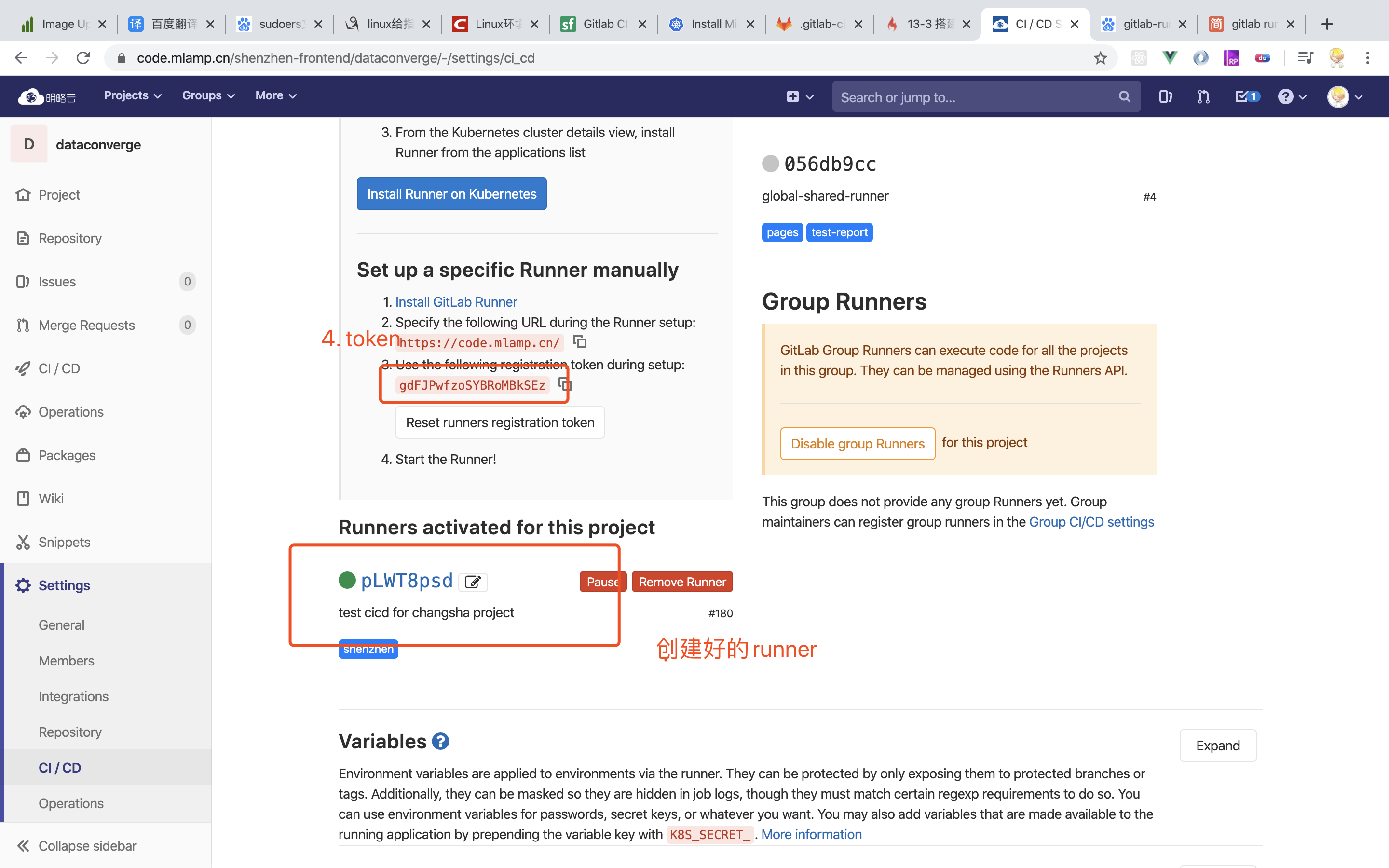Open the Groups dropdown menu
1389x868 pixels.
point(208,96)
